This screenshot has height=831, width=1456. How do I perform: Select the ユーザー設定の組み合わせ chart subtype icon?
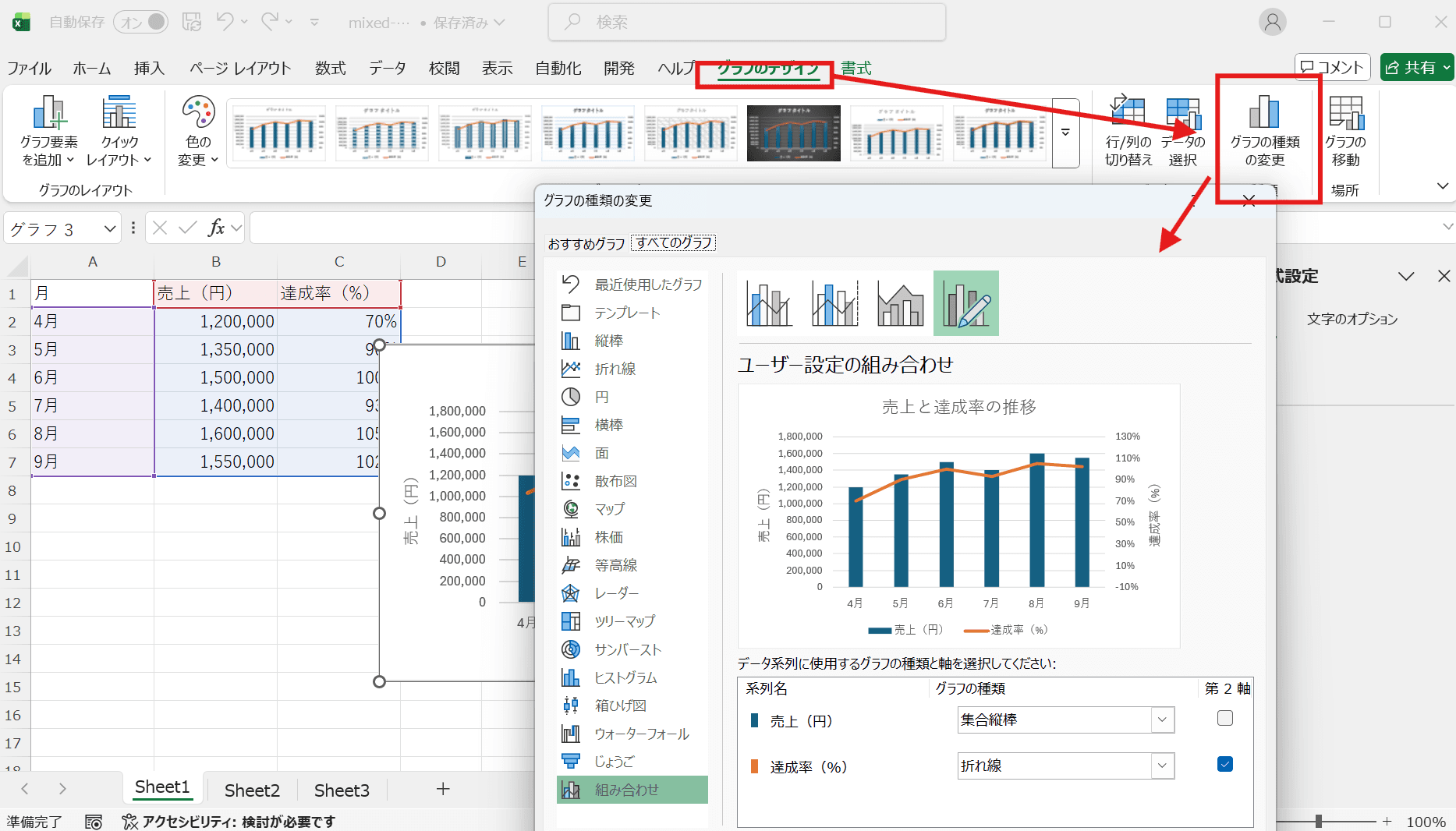click(x=965, y=303)
